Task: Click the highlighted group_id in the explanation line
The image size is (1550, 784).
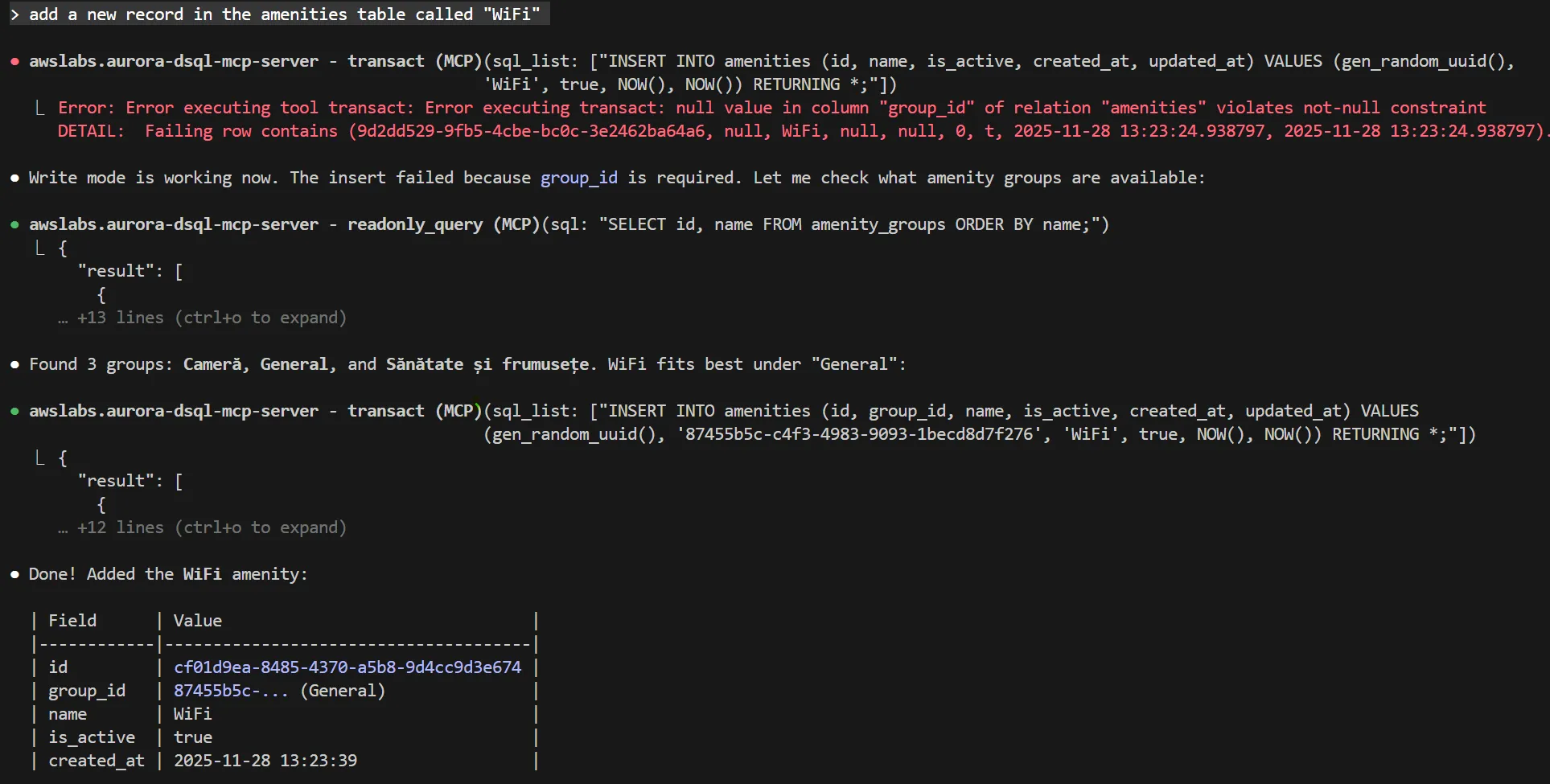Action: tap(578, 178)
